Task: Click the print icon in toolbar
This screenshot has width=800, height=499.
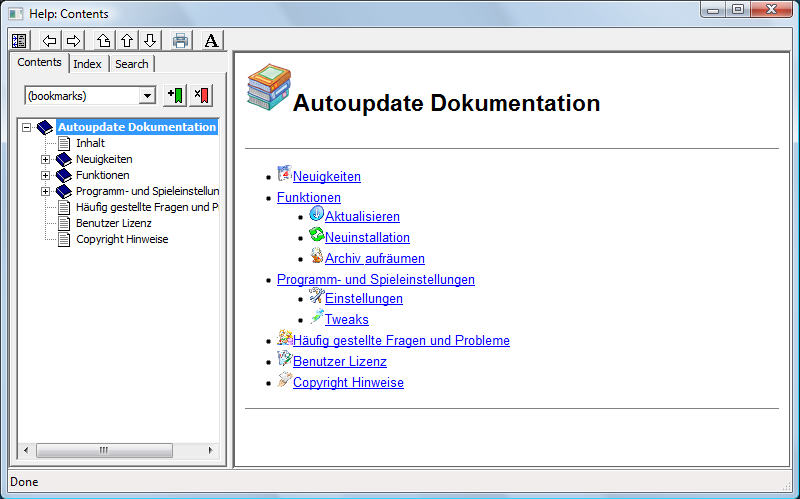Action: pyautogui.click(x=181, y=41)
